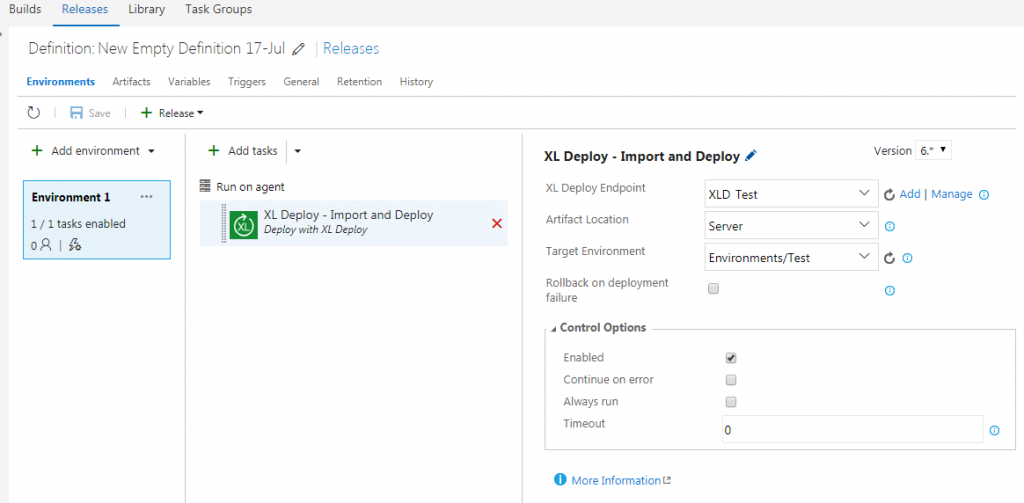Expand the Add tasks dropdown arrow
The image size is (1024, 503).
[x=297, y=151]
